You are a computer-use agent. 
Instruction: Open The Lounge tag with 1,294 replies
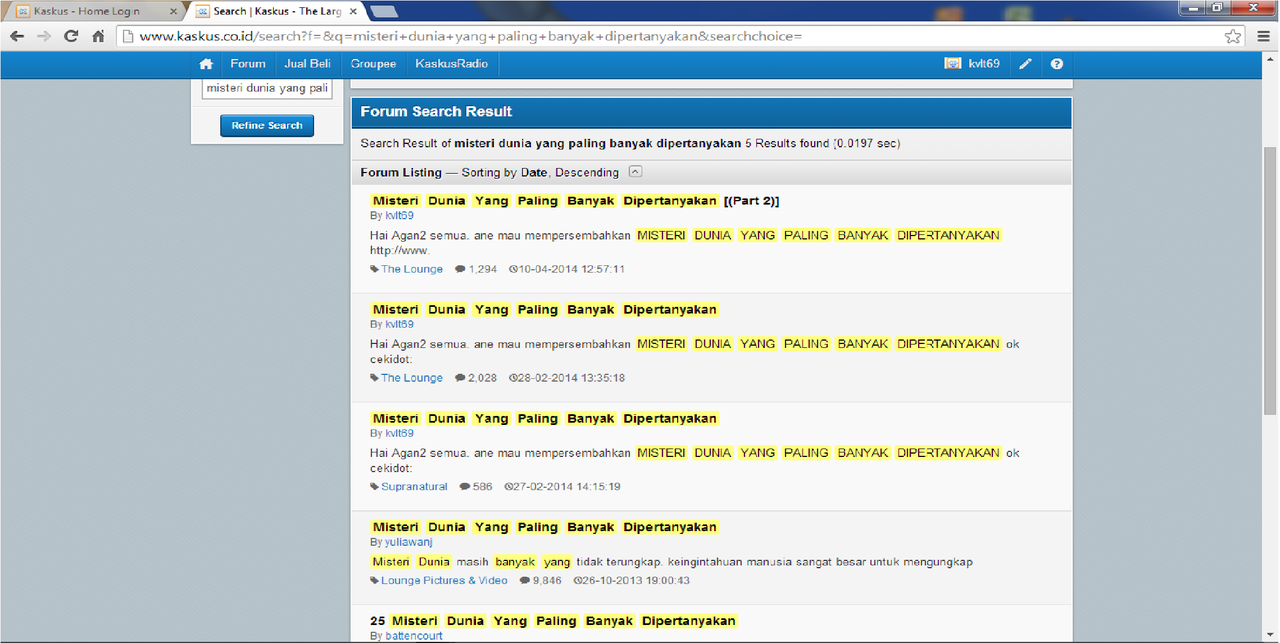412,269
